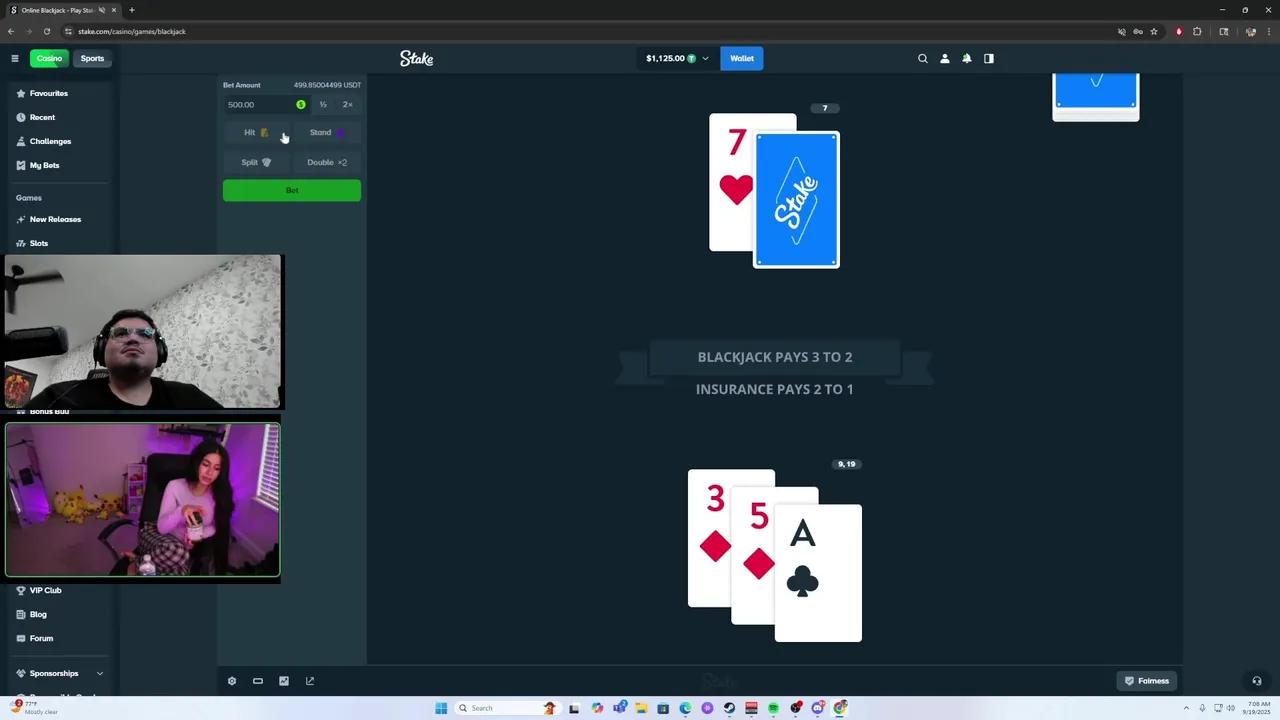Image resolution: width=1280 pixels, height=720 pixels.
Task: Click the dealer's 7 of hearts card
Action: tap(731, 182)
